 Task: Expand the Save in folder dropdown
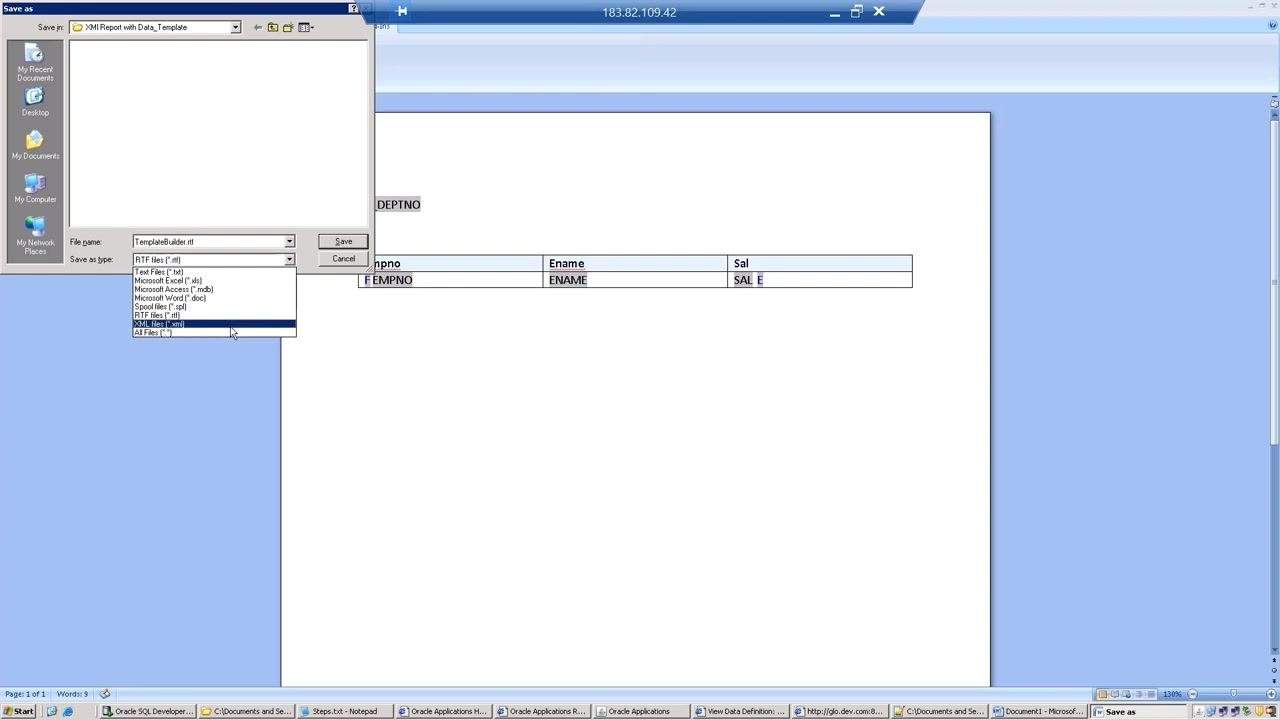[x=235, y=27]
